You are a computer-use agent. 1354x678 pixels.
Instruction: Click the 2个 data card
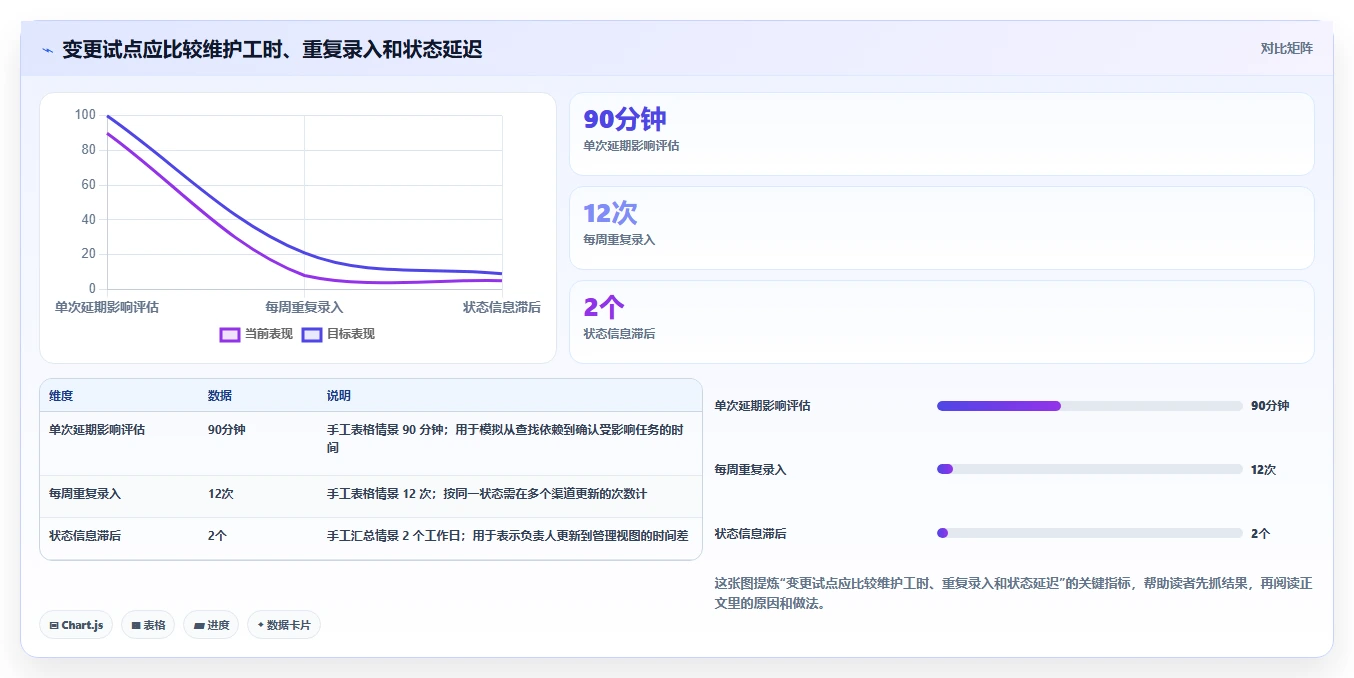941,322
